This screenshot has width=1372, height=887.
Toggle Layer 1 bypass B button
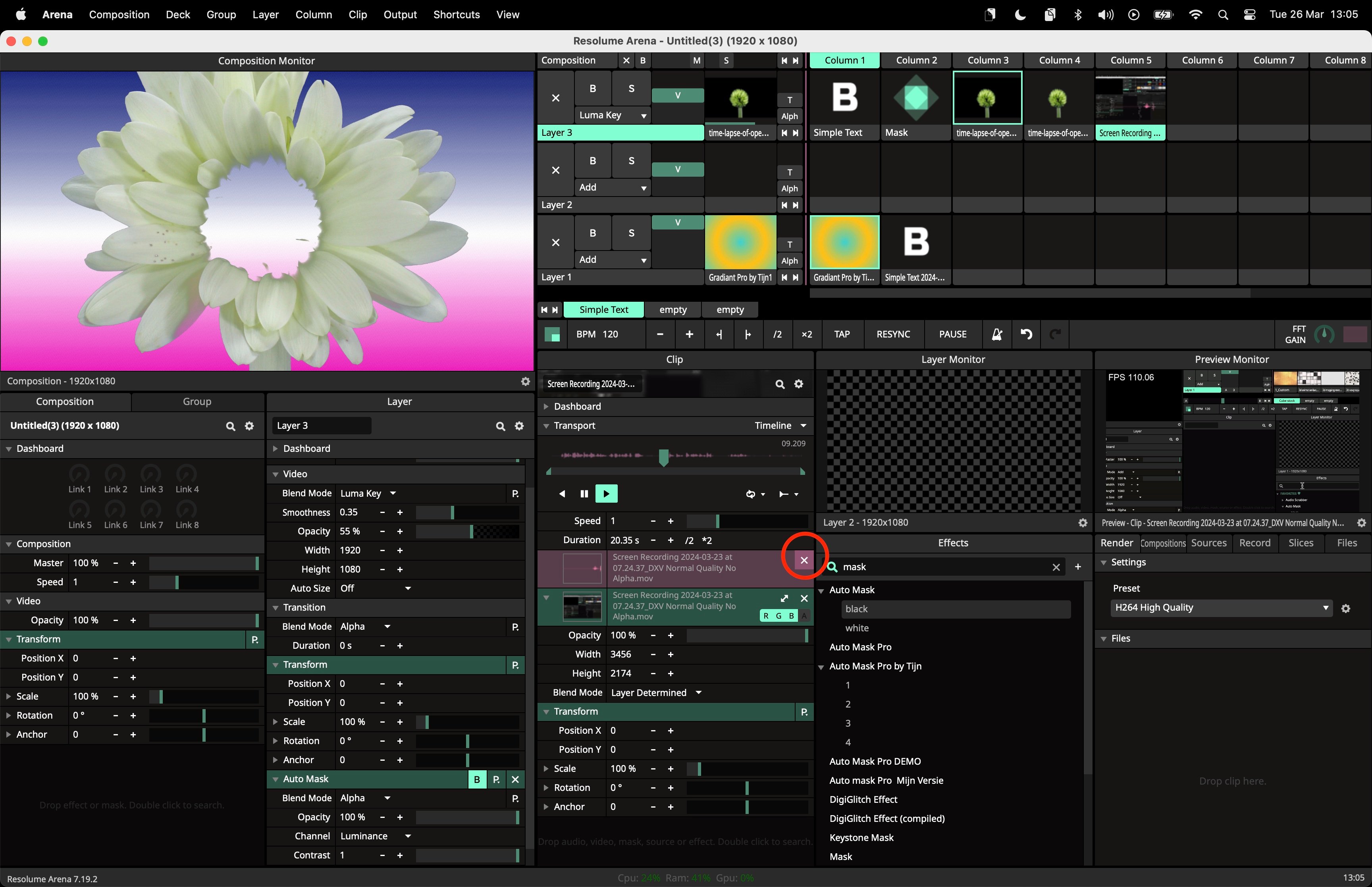point(592,233)
